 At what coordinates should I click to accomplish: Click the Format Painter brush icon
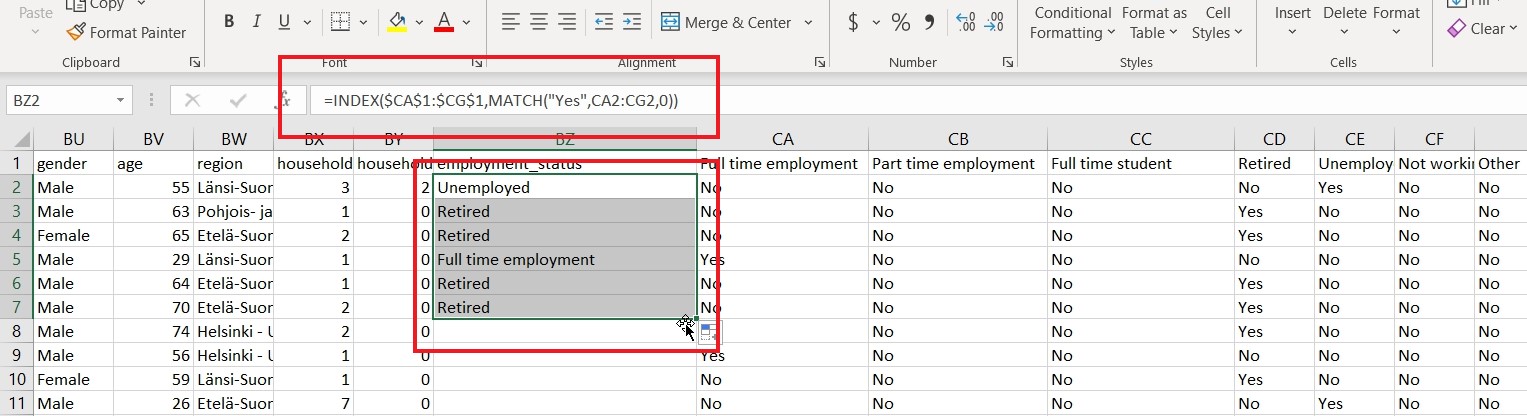click(75, 32)
